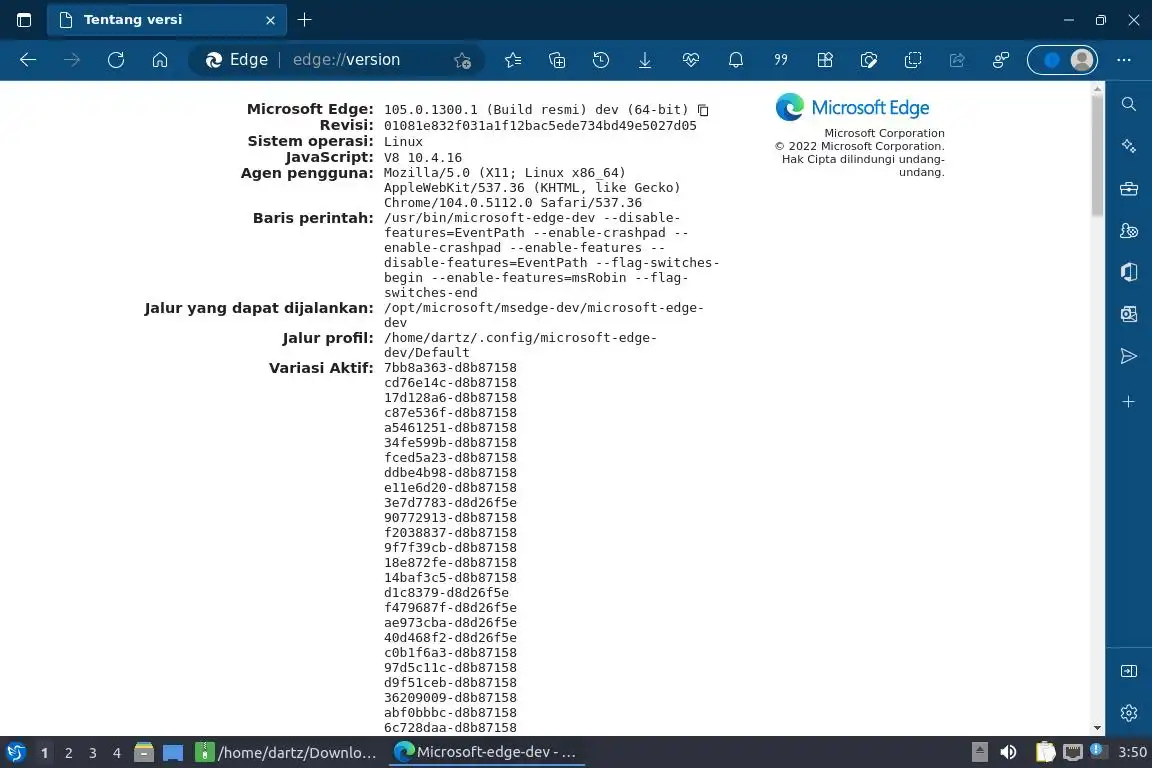Open the update notifier tray icon
The image size is (1152, 768).
pyautogui.click(x=1096, y=750)
